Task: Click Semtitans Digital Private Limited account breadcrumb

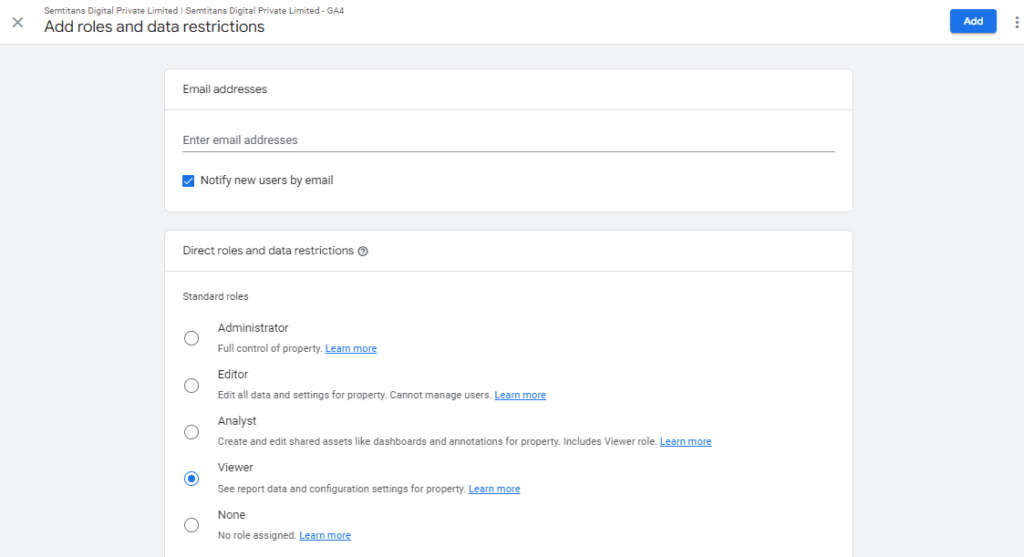Action: [110, 10]
